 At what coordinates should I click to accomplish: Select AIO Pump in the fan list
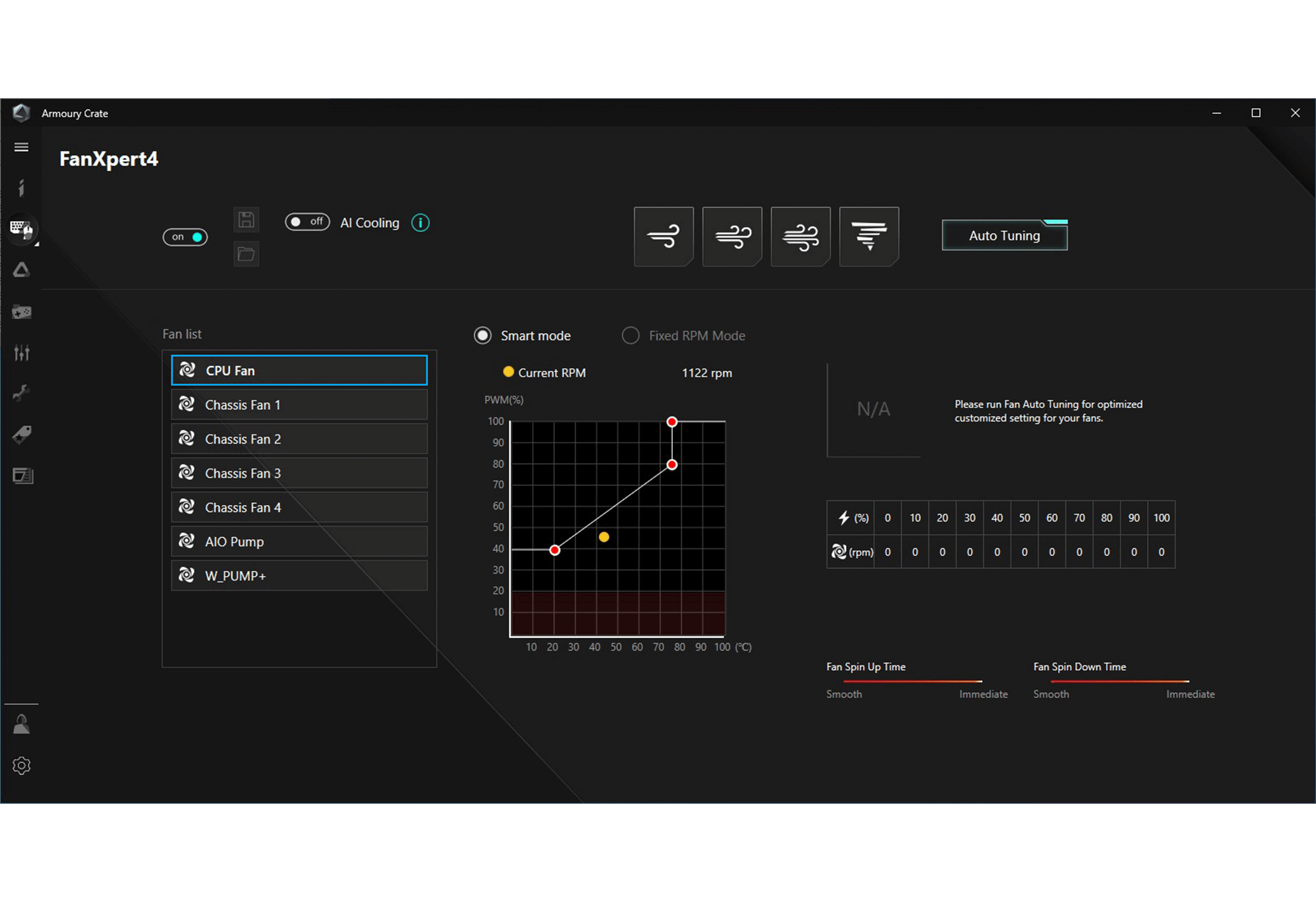pyautogui.click(x=299, y=542)
